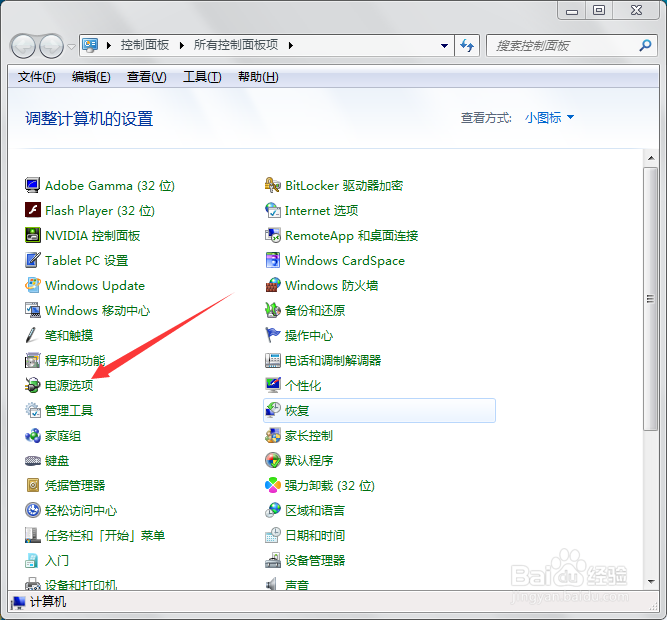
Task: Click the Back navigation button
Action: click(x=23, y=46)
